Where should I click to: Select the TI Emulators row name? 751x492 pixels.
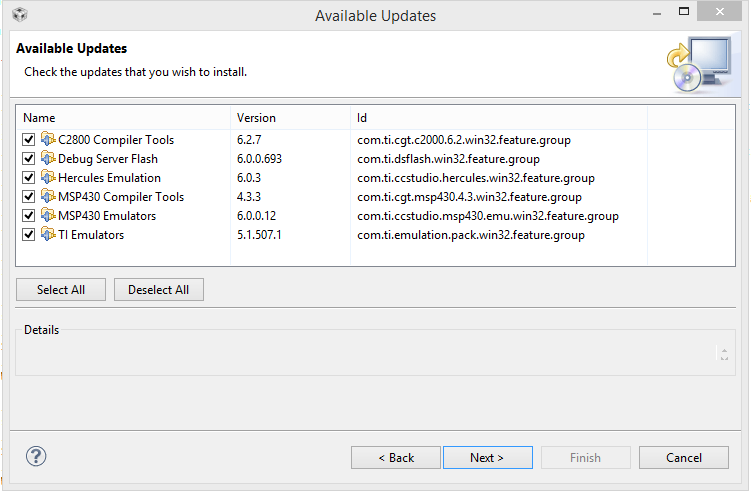pos(91,235)
